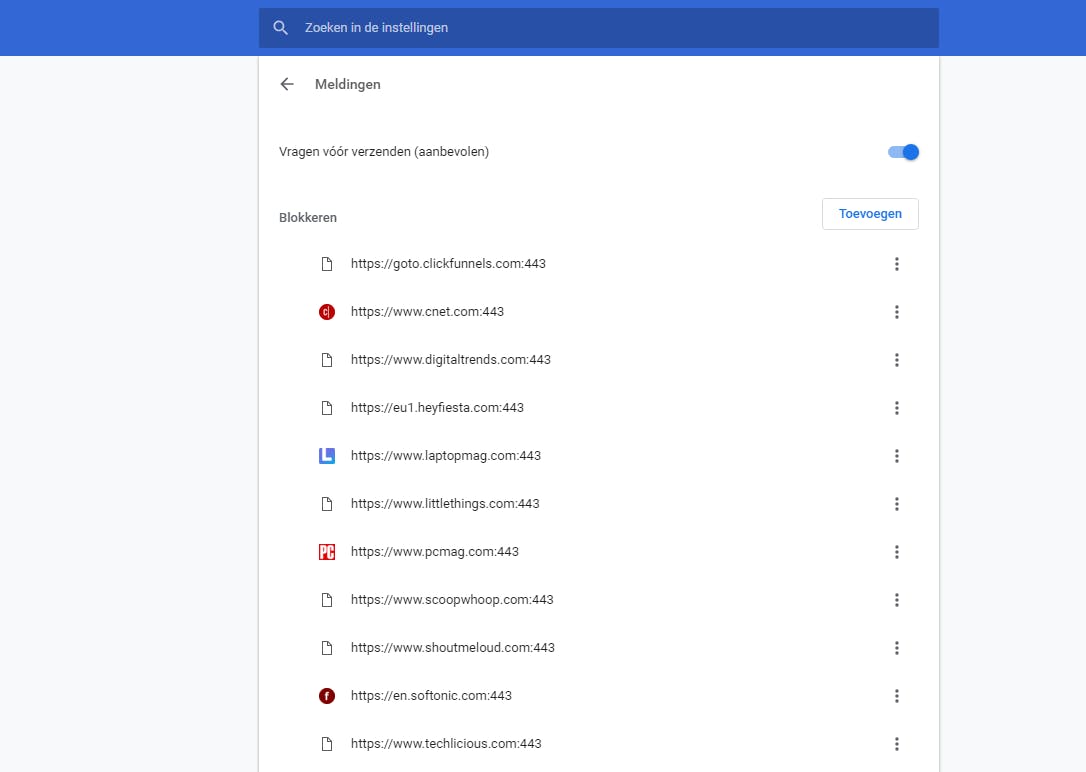Click the file icon beside techlicious.com

pos(326,744)
